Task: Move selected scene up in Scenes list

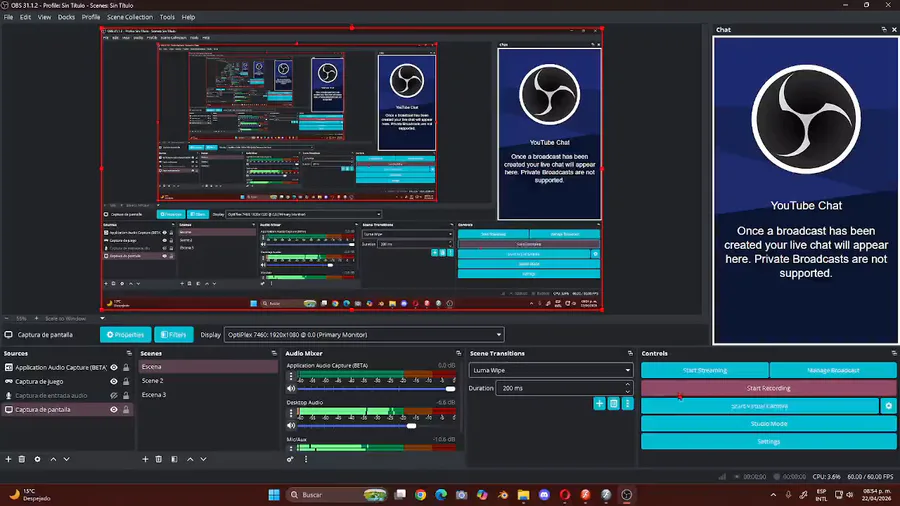Action: tap(190, 459)
